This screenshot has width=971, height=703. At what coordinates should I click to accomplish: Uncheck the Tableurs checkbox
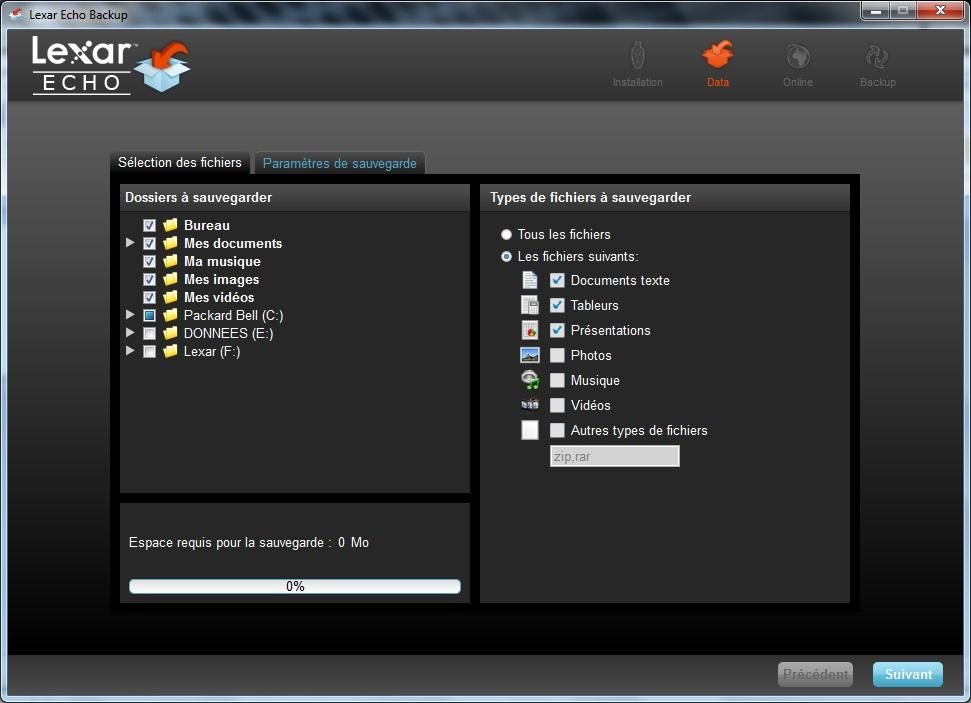pyautogui.click(x=557, y=305)
